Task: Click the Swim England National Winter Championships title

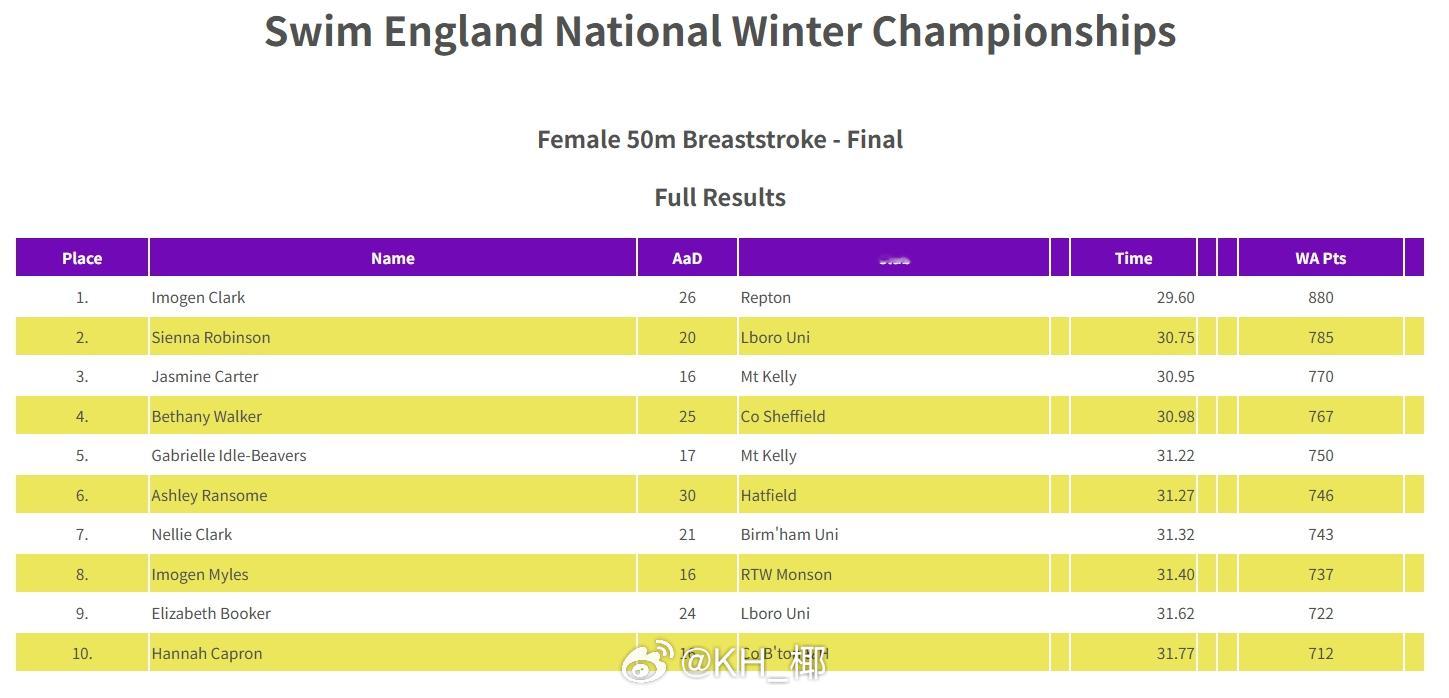Action: click(x=720, y=32)
